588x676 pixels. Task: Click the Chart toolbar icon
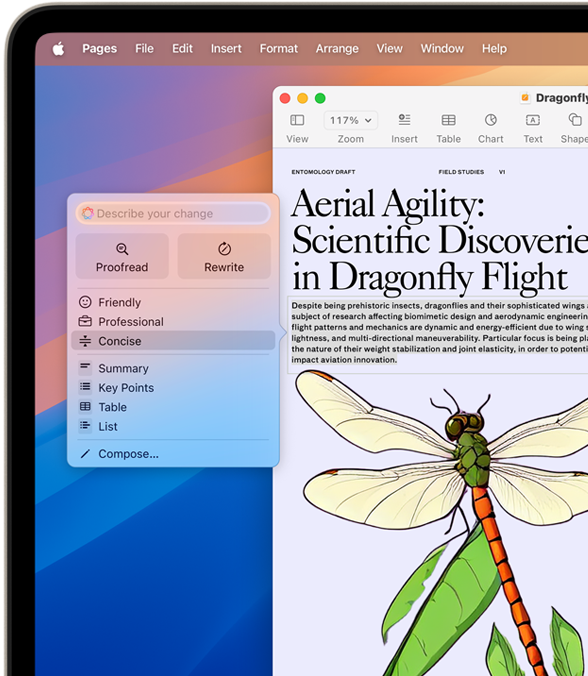tap(491, 120)
